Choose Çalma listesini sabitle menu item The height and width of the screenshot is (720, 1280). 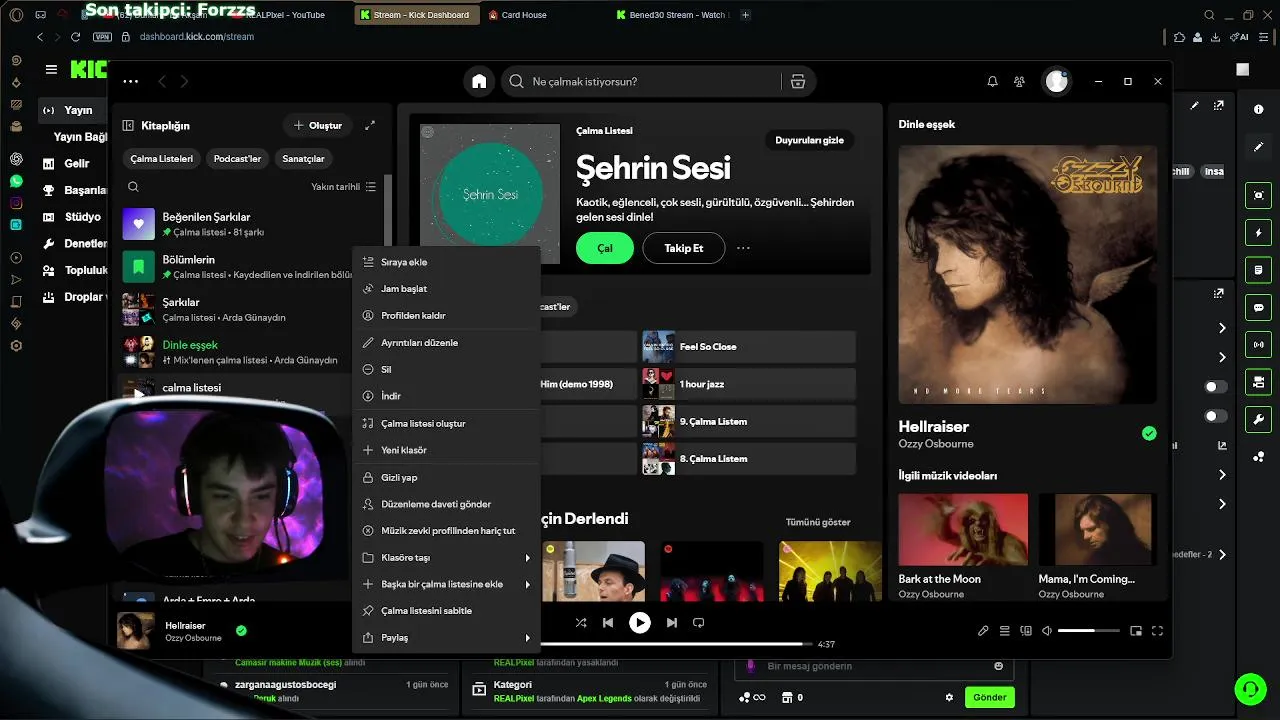pos(445,611)
